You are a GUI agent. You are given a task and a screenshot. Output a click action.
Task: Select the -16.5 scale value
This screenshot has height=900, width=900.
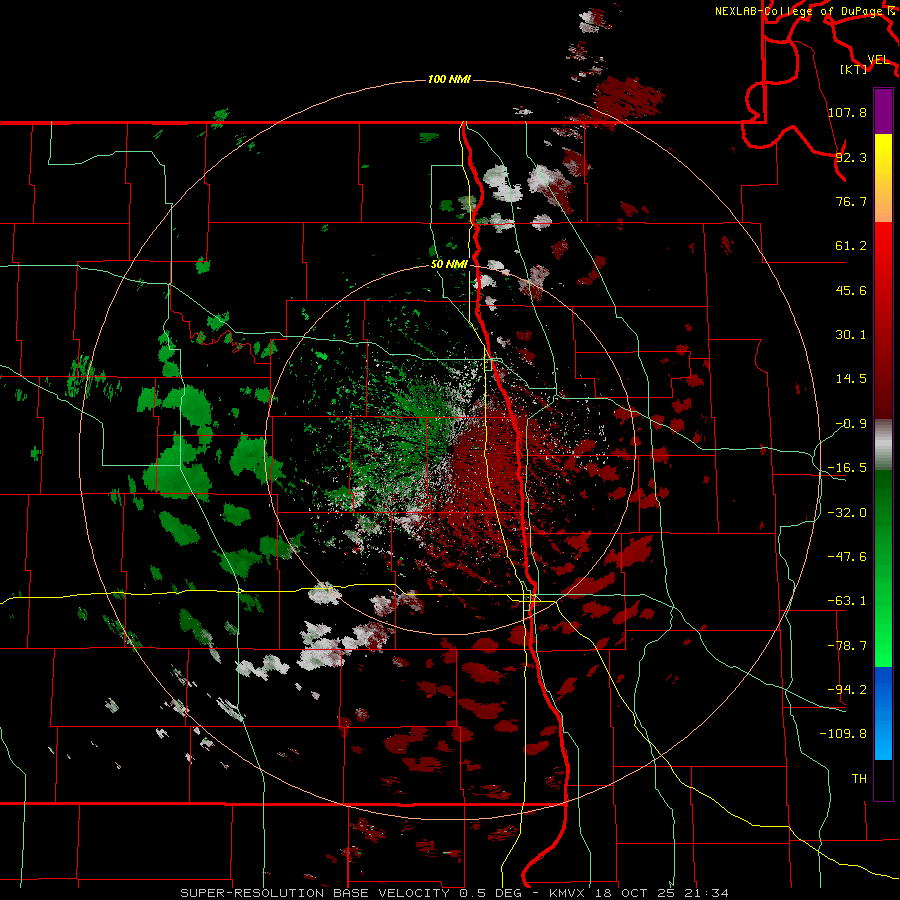[x=847, y=468]
